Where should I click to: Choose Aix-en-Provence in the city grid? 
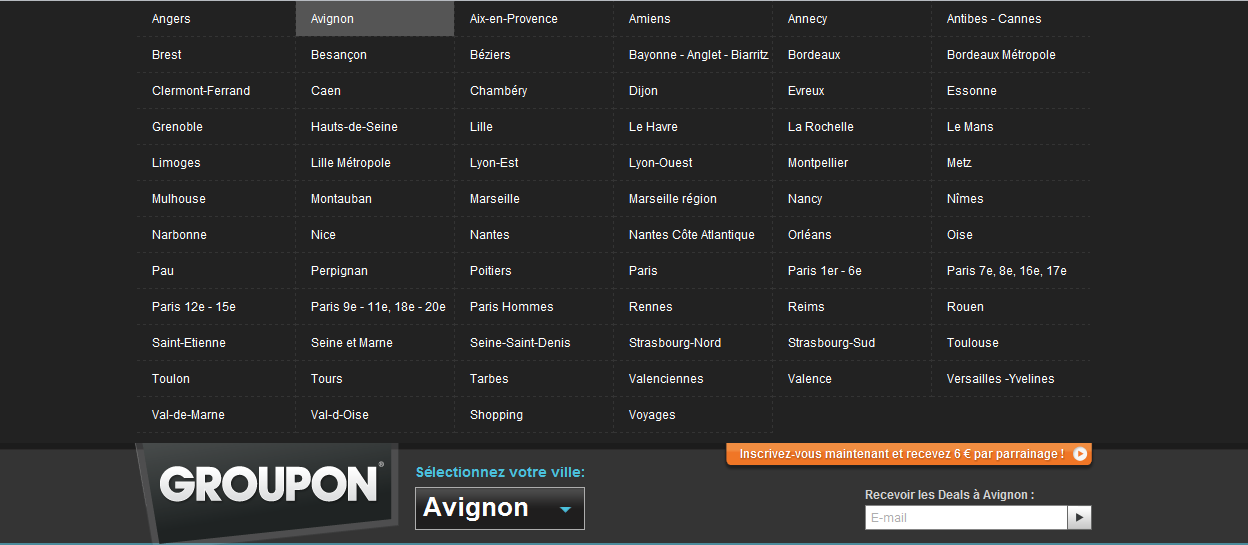pyautogui.click(x=514, y=19)
